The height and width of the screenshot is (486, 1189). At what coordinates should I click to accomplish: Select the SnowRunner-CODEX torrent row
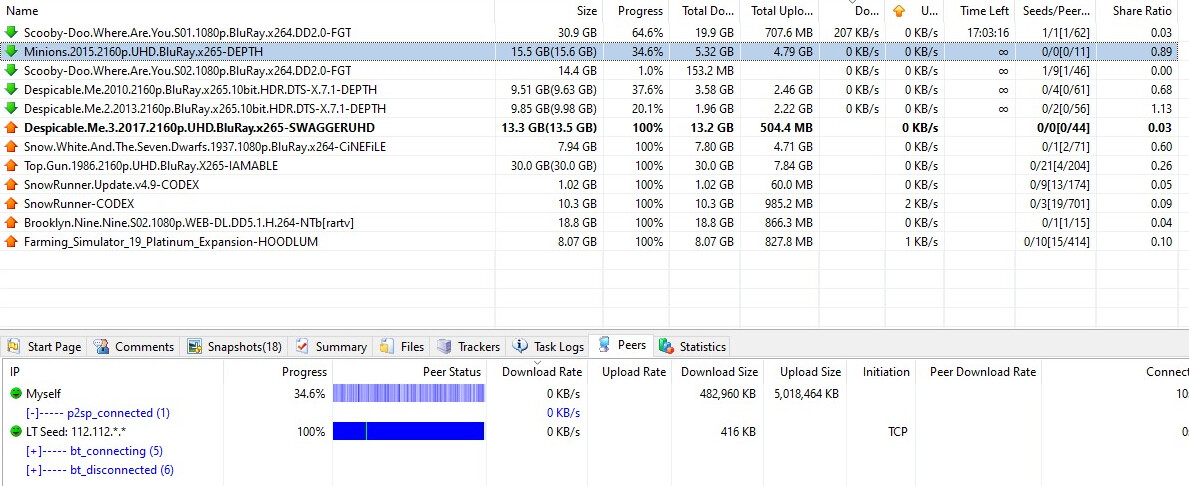pyautogui.click(x=79, y=204)
